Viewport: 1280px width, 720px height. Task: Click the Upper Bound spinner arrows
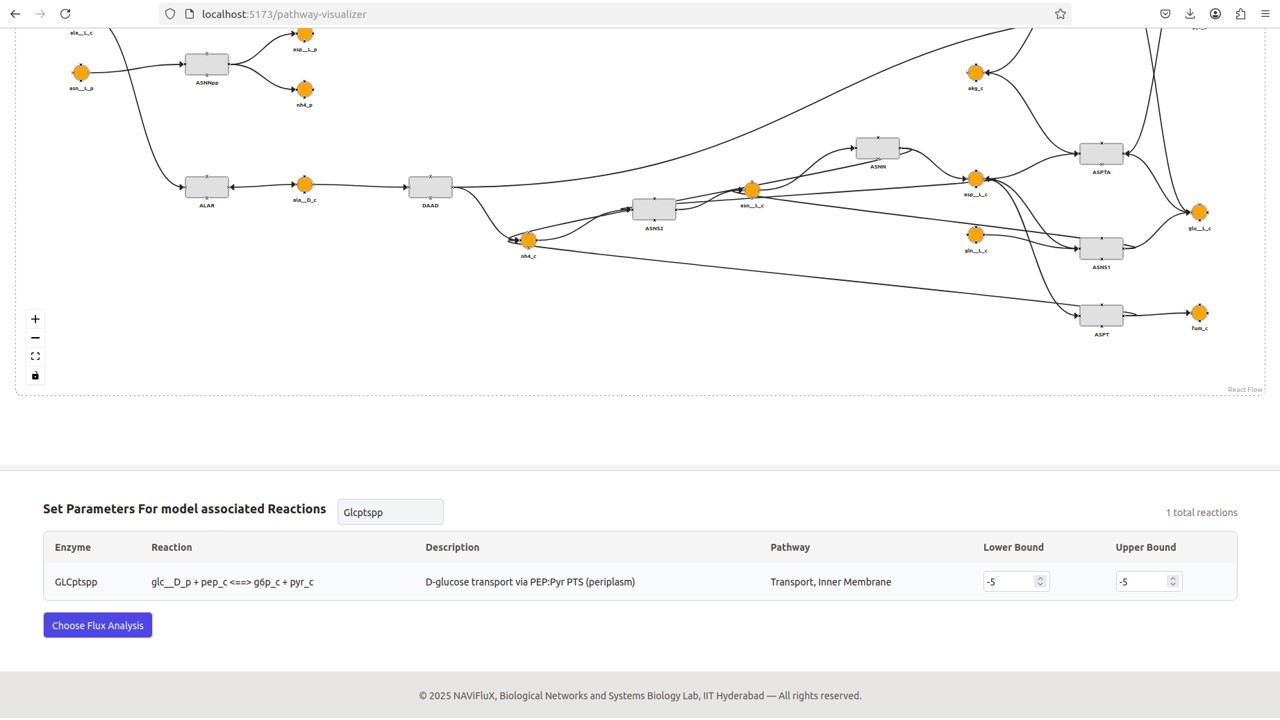1173,581
